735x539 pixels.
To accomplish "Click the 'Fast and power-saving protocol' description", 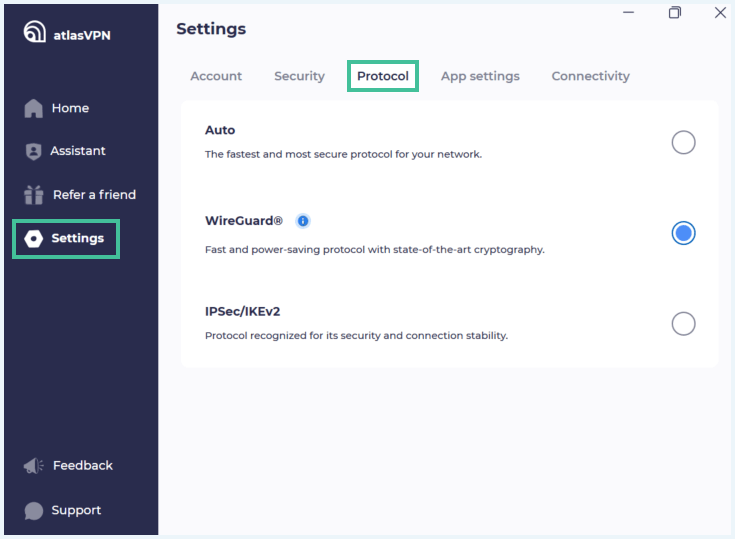I will click(375, 249).
